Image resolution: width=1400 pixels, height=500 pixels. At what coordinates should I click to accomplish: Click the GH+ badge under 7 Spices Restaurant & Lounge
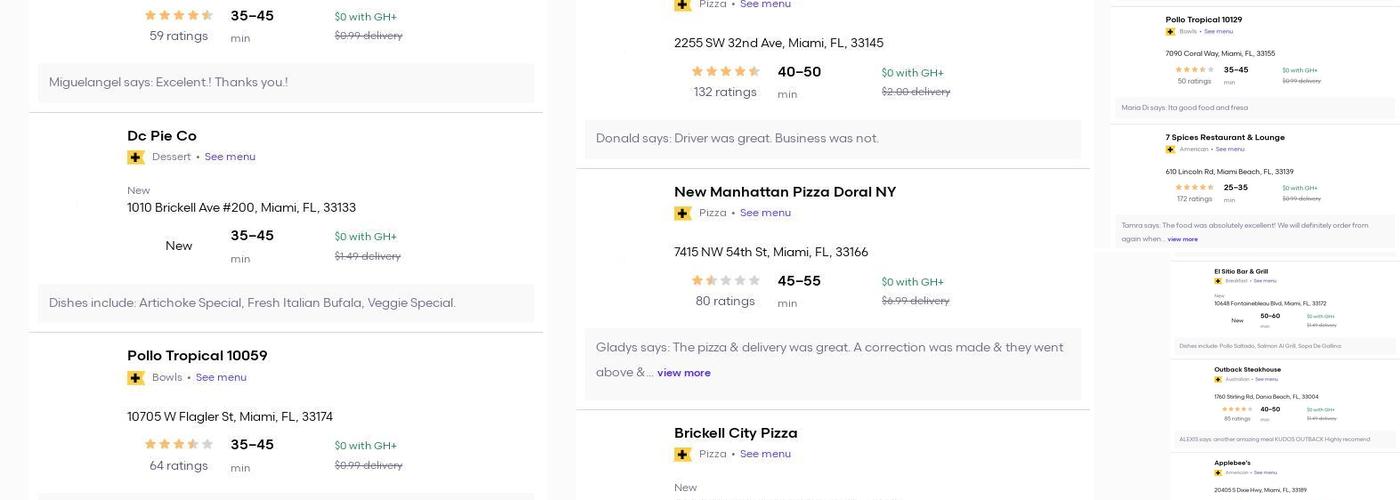tap(1170, 149)
